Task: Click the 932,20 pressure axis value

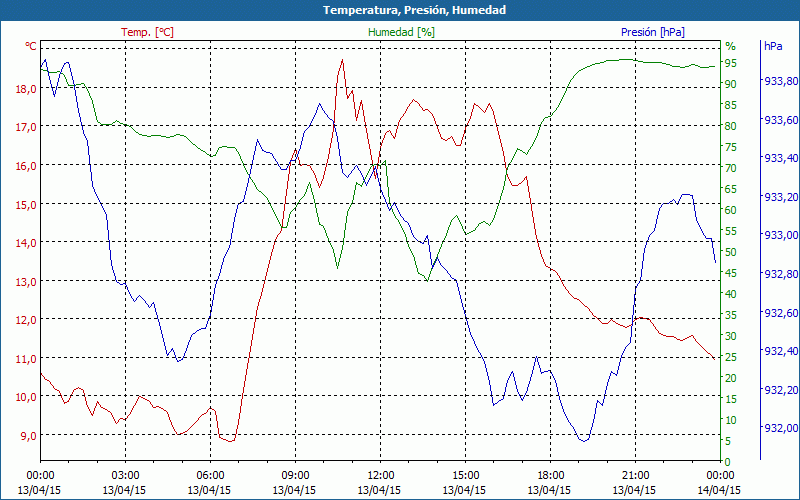Action: coord(780,390)
